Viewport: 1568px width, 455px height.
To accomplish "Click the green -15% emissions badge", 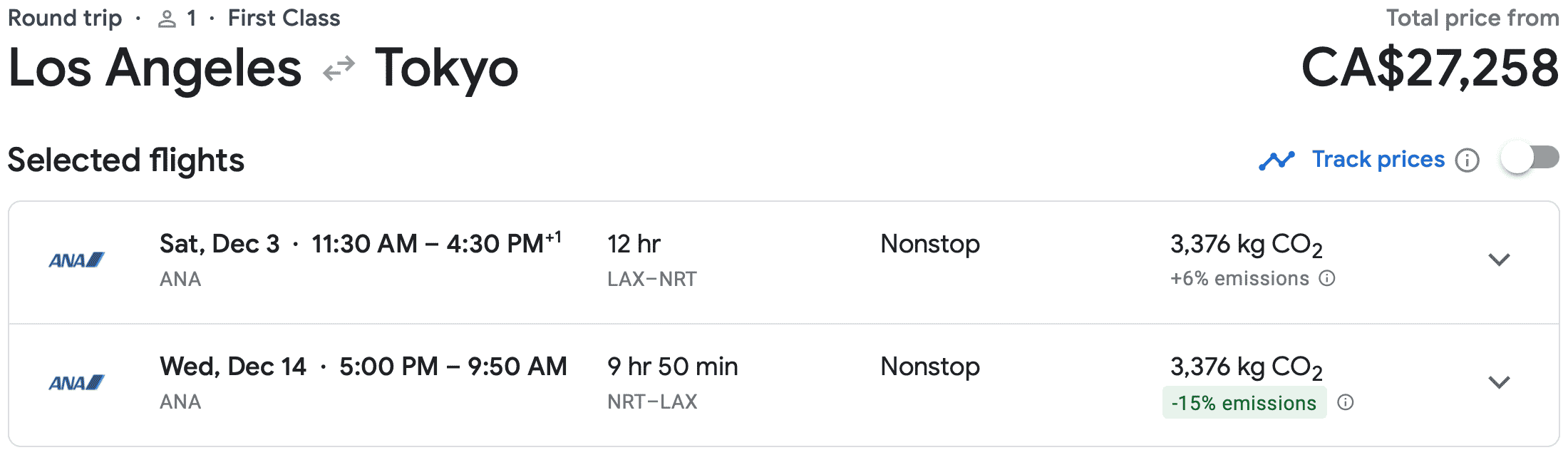I will [x=1244, y=403].
